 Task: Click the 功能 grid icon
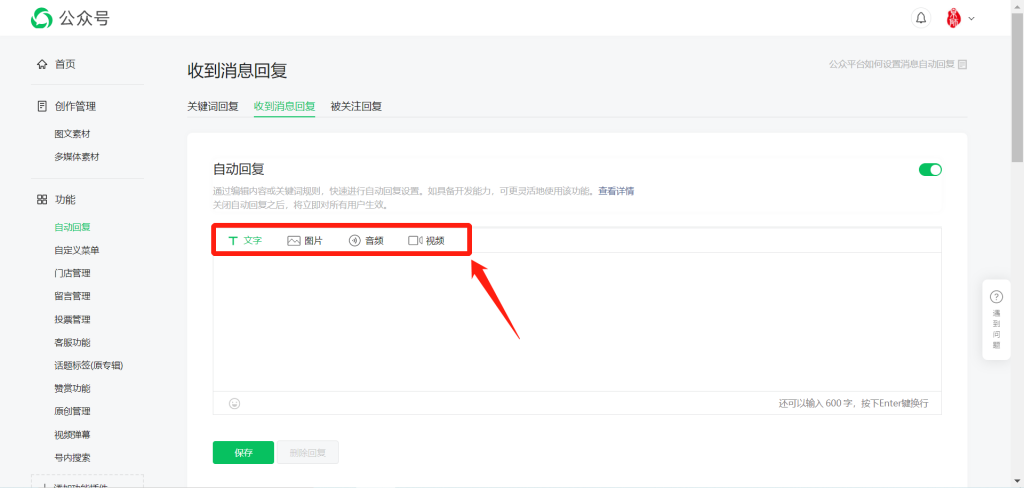point(42,199)
